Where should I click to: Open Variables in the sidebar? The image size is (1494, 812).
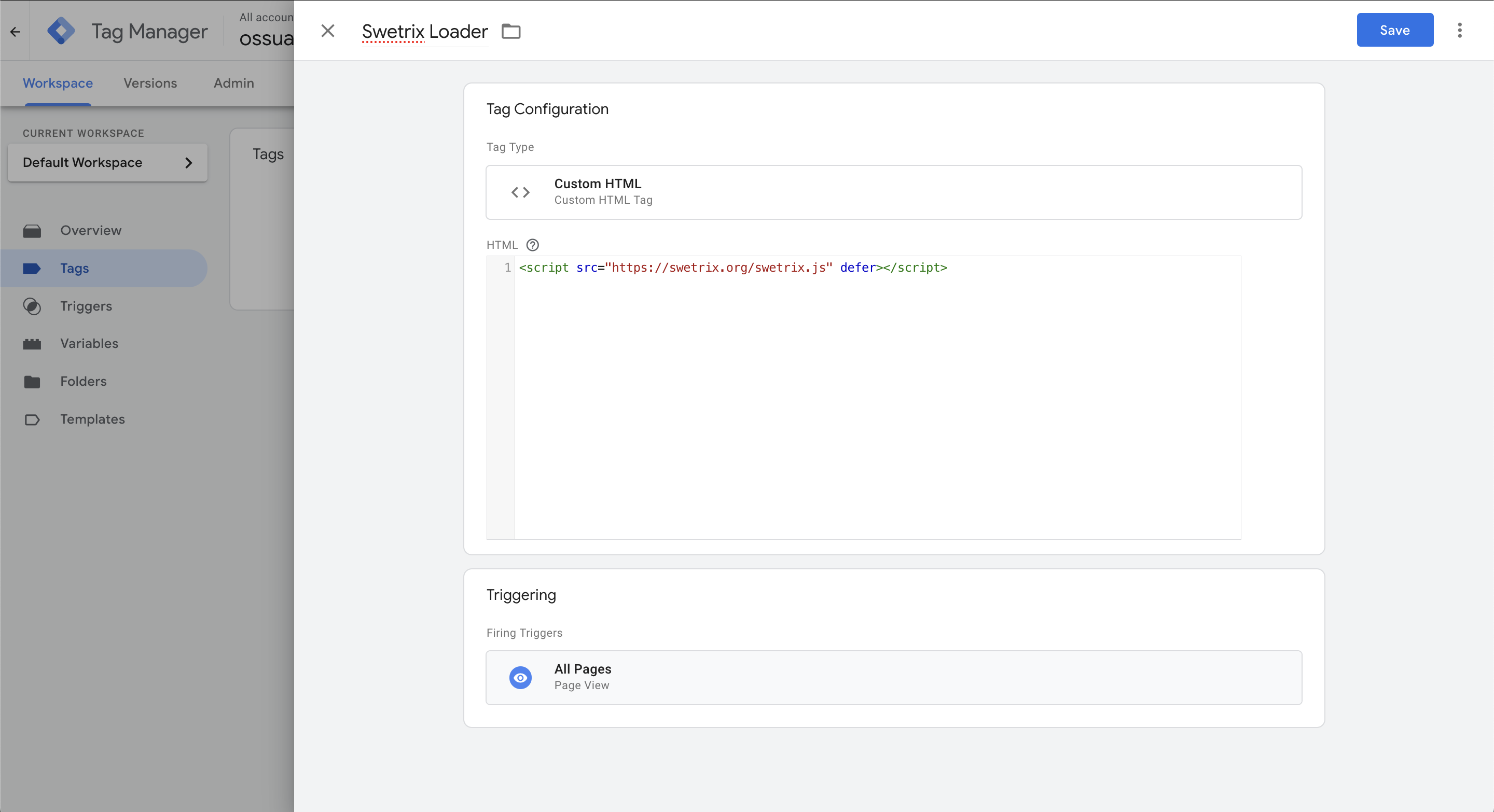(x=89, y=344)
